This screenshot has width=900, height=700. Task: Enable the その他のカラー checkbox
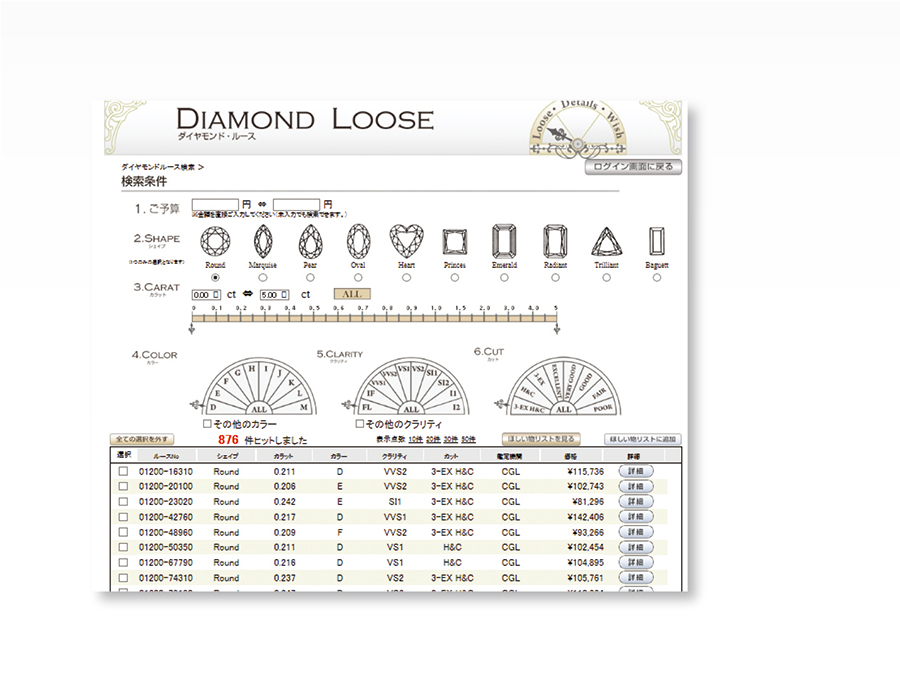[207, 424]
